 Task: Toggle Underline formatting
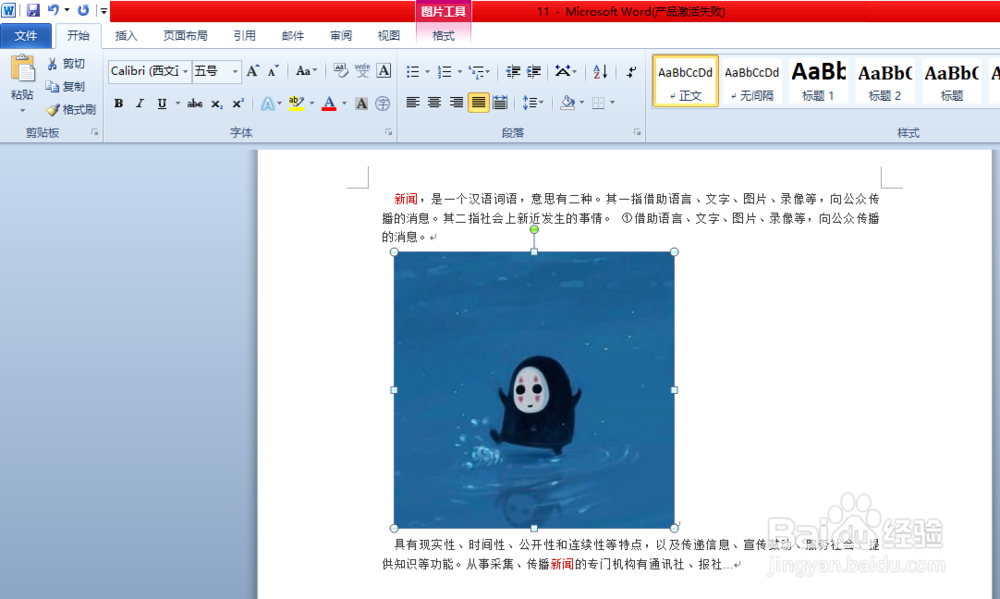tap(162, 103)
